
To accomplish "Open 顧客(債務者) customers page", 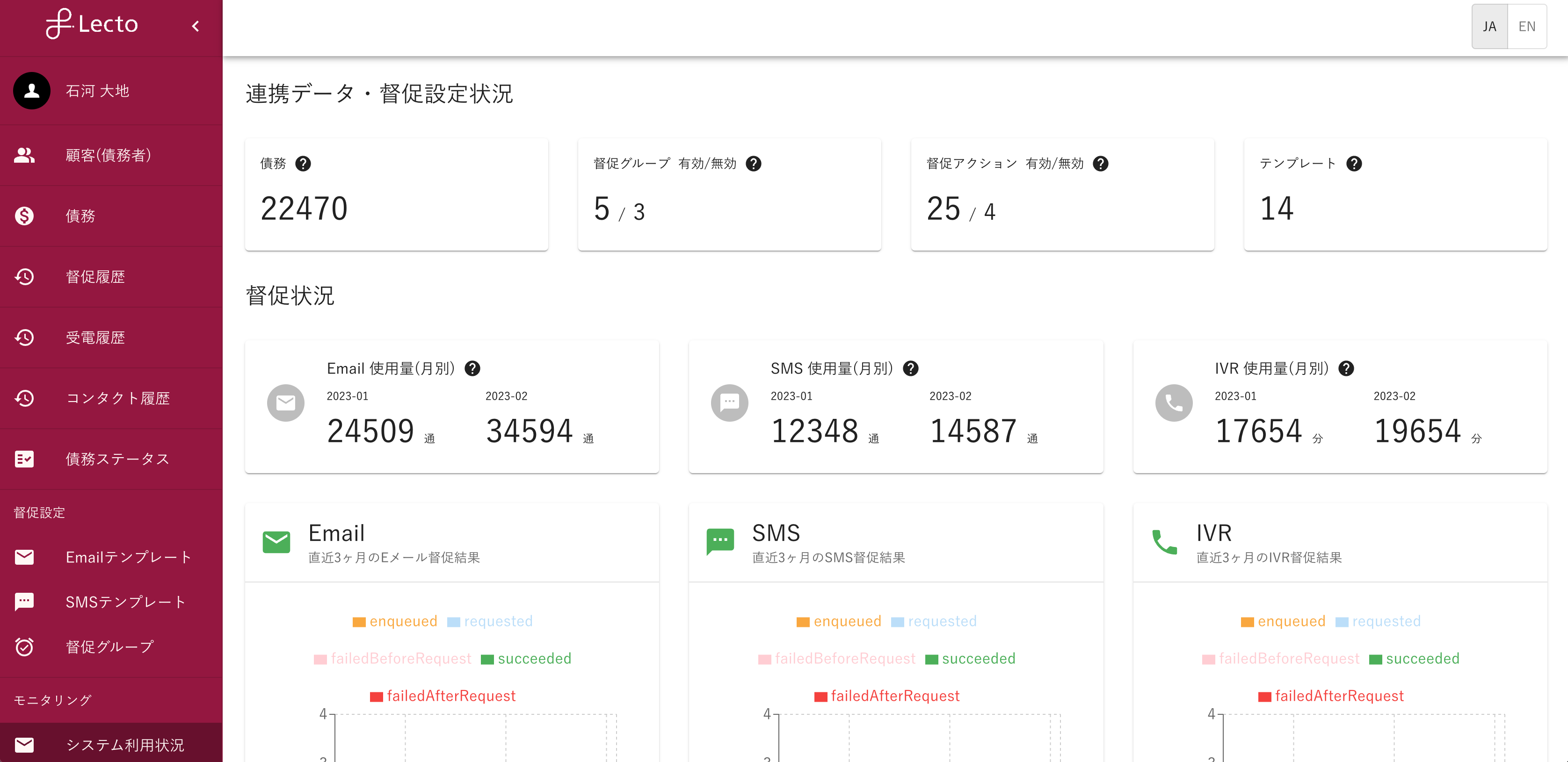I will tap(111, 155).
